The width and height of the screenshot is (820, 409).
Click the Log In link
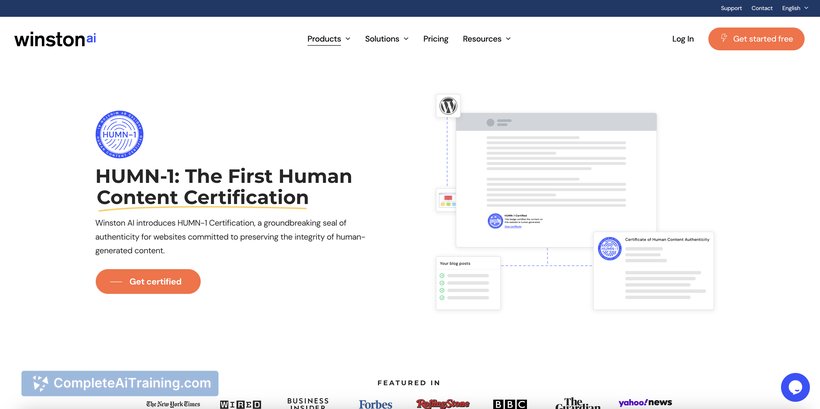click(x=683, y=39)
